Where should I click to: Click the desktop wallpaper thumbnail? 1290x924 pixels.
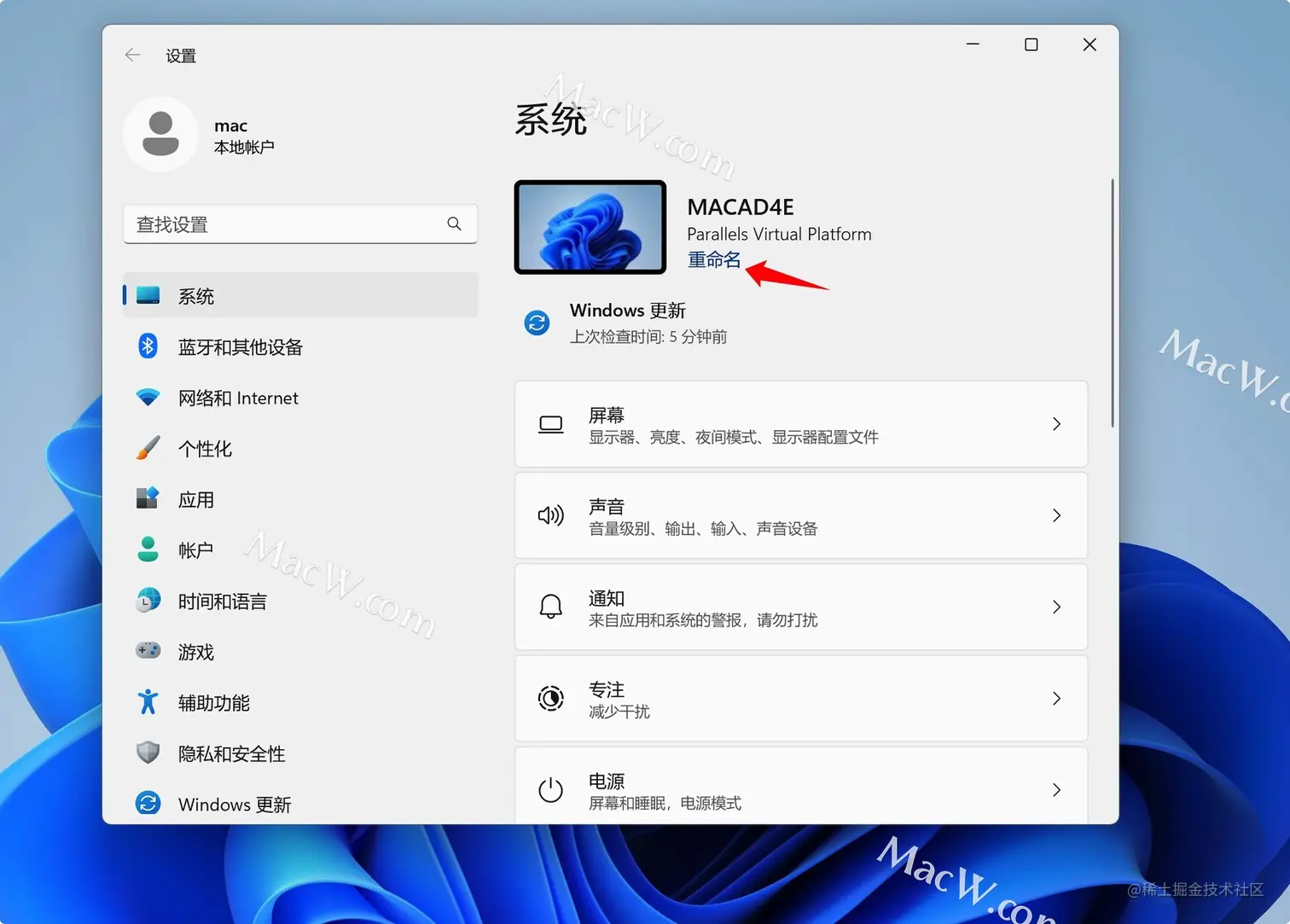click(590, 227)
